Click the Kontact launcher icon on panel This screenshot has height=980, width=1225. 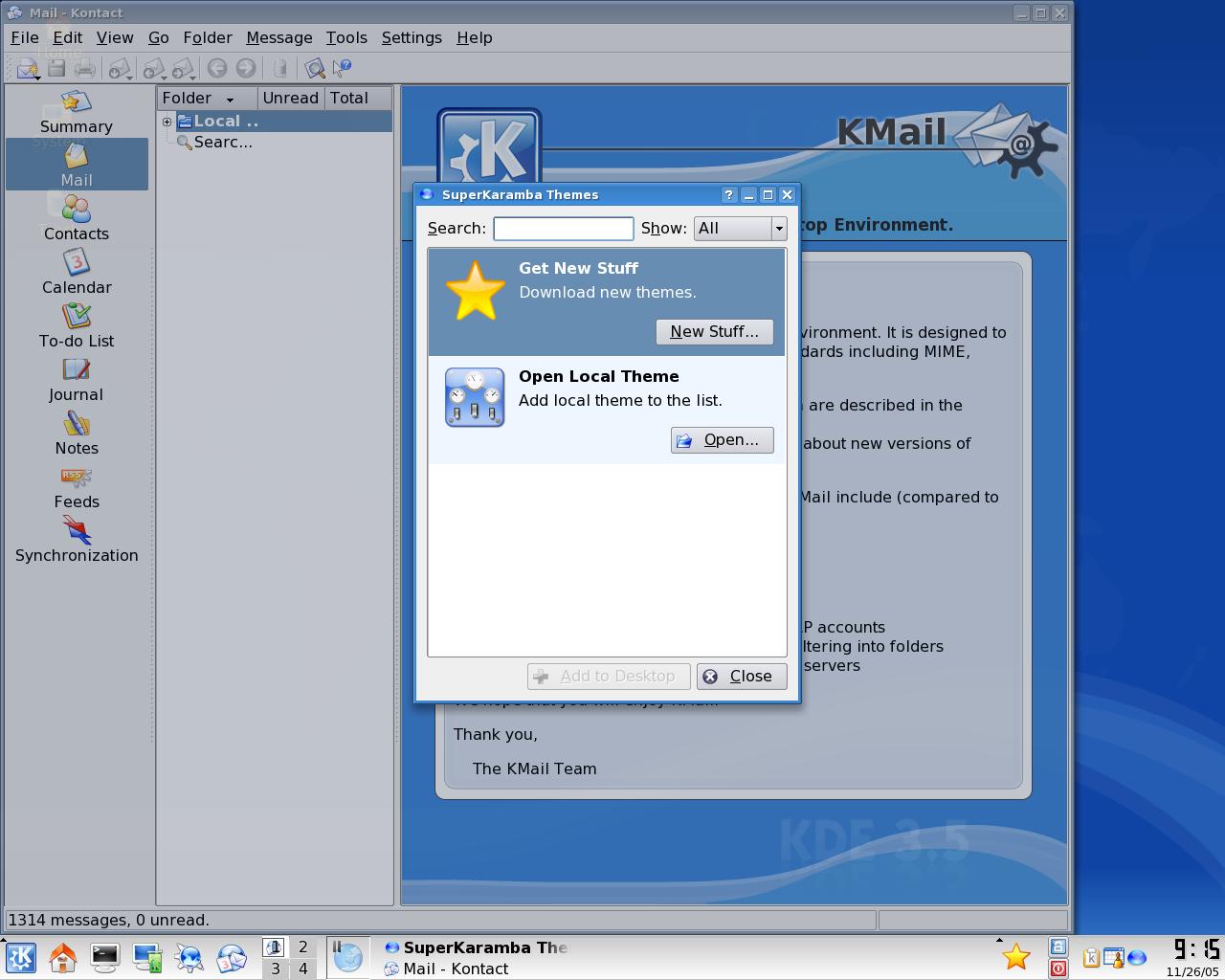(231, 958)
